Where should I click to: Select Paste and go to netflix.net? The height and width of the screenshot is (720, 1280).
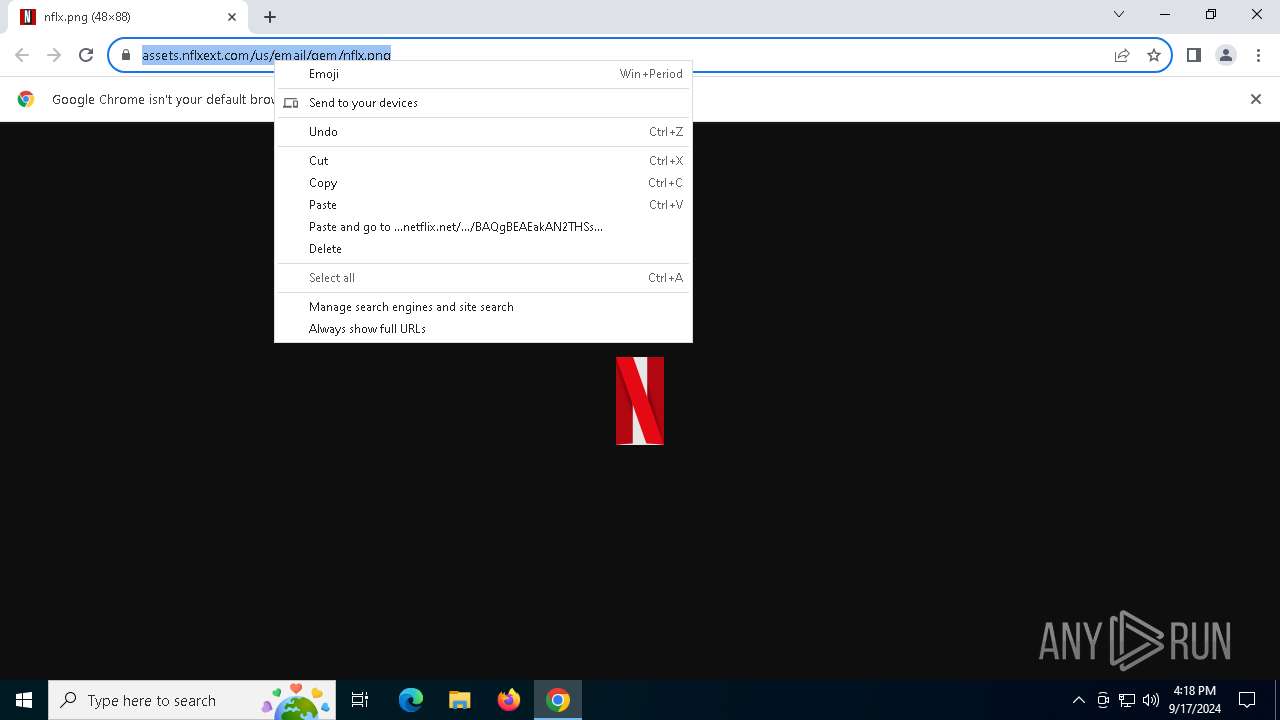point(483,227)
